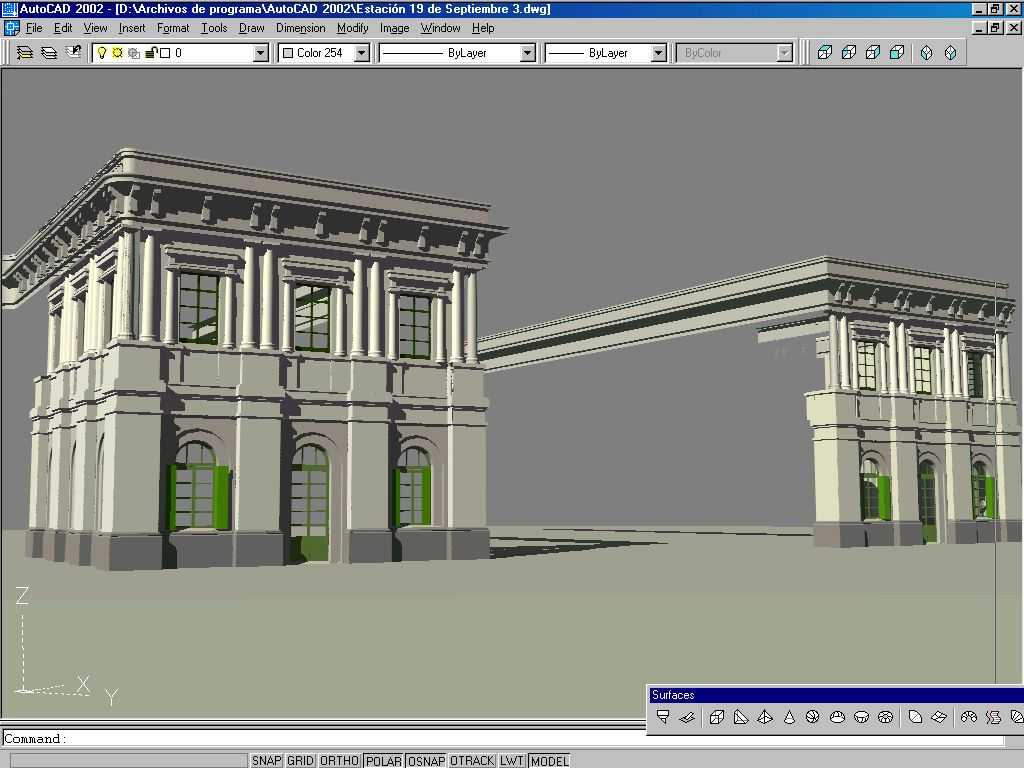This screenshot has width=1024, height=768.
Task: Choose the 2D Solid tool in Surfaces
Action: click(663, 717)
